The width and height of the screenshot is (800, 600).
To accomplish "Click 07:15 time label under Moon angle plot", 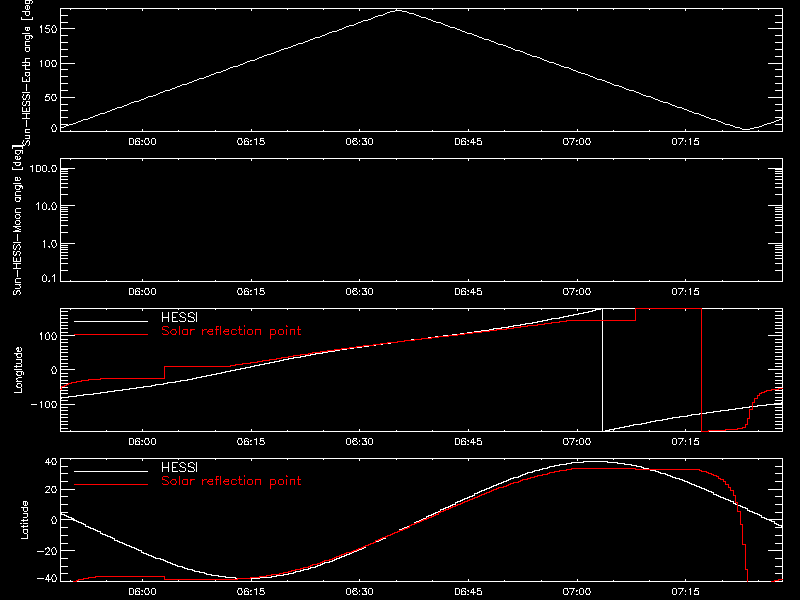I will [x=686, y=292].
